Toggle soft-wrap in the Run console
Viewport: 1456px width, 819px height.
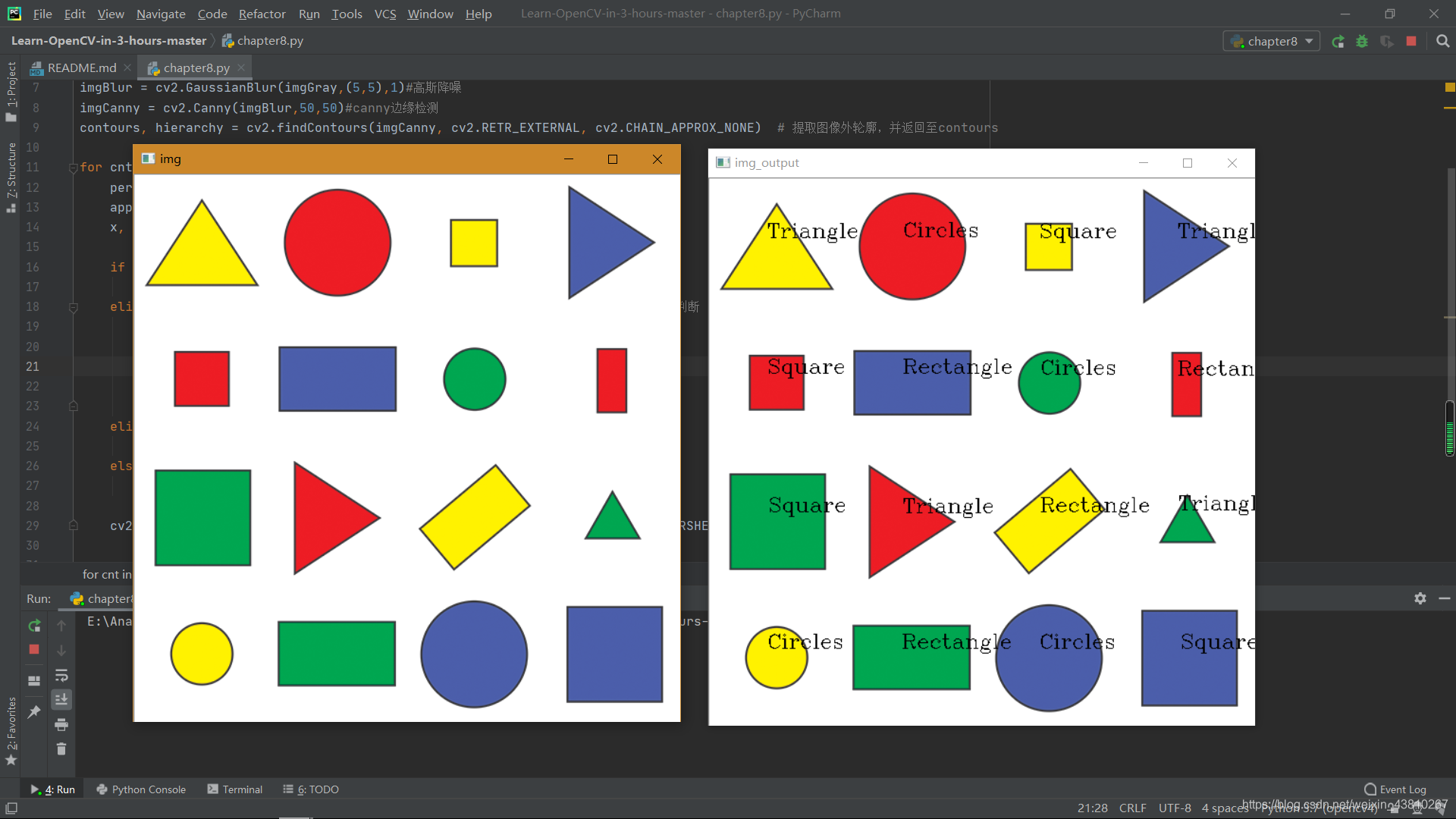(x=61, y=676)
